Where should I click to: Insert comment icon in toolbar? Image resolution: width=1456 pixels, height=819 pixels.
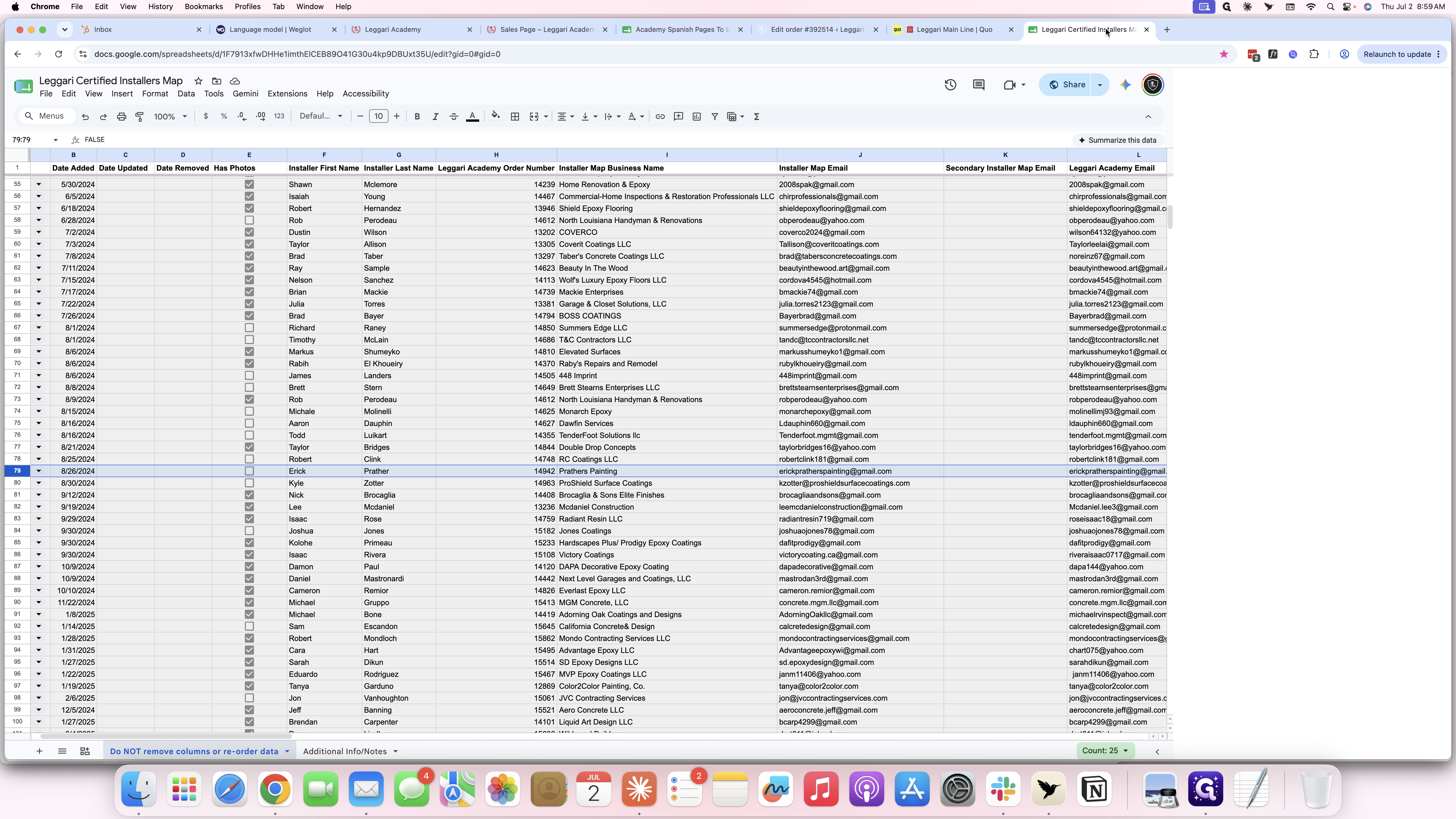pos(678,116)
